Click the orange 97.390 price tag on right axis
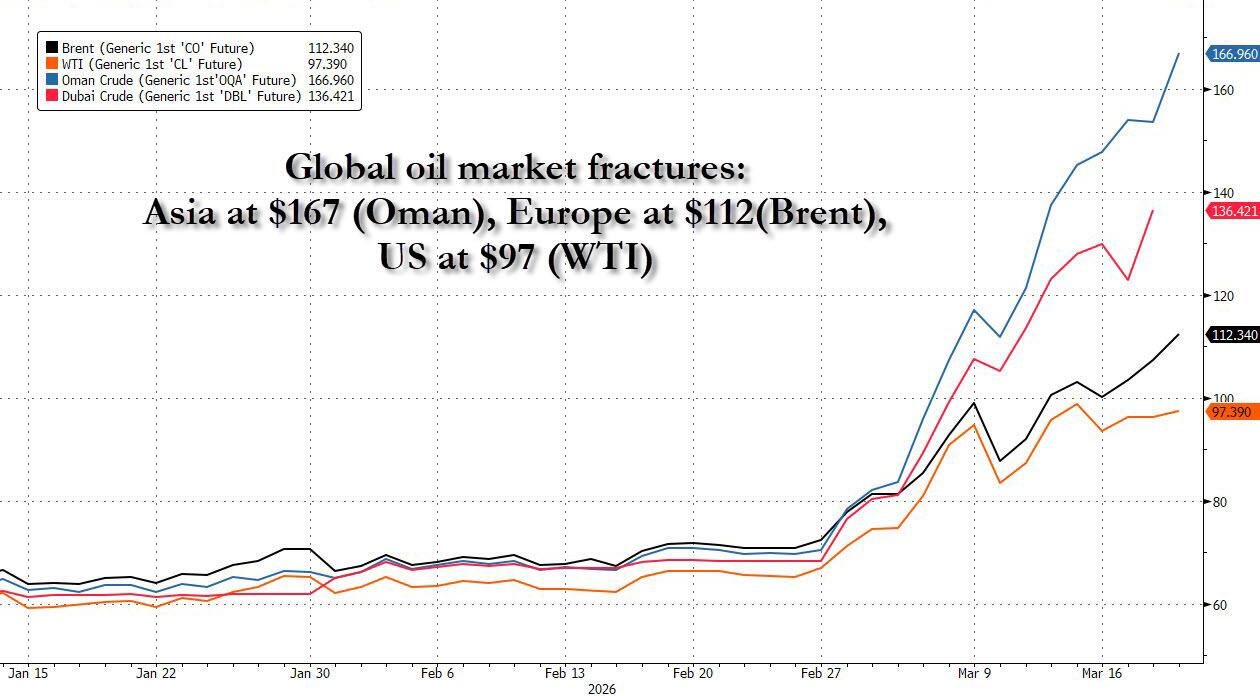 click(x=1232, y=412)
